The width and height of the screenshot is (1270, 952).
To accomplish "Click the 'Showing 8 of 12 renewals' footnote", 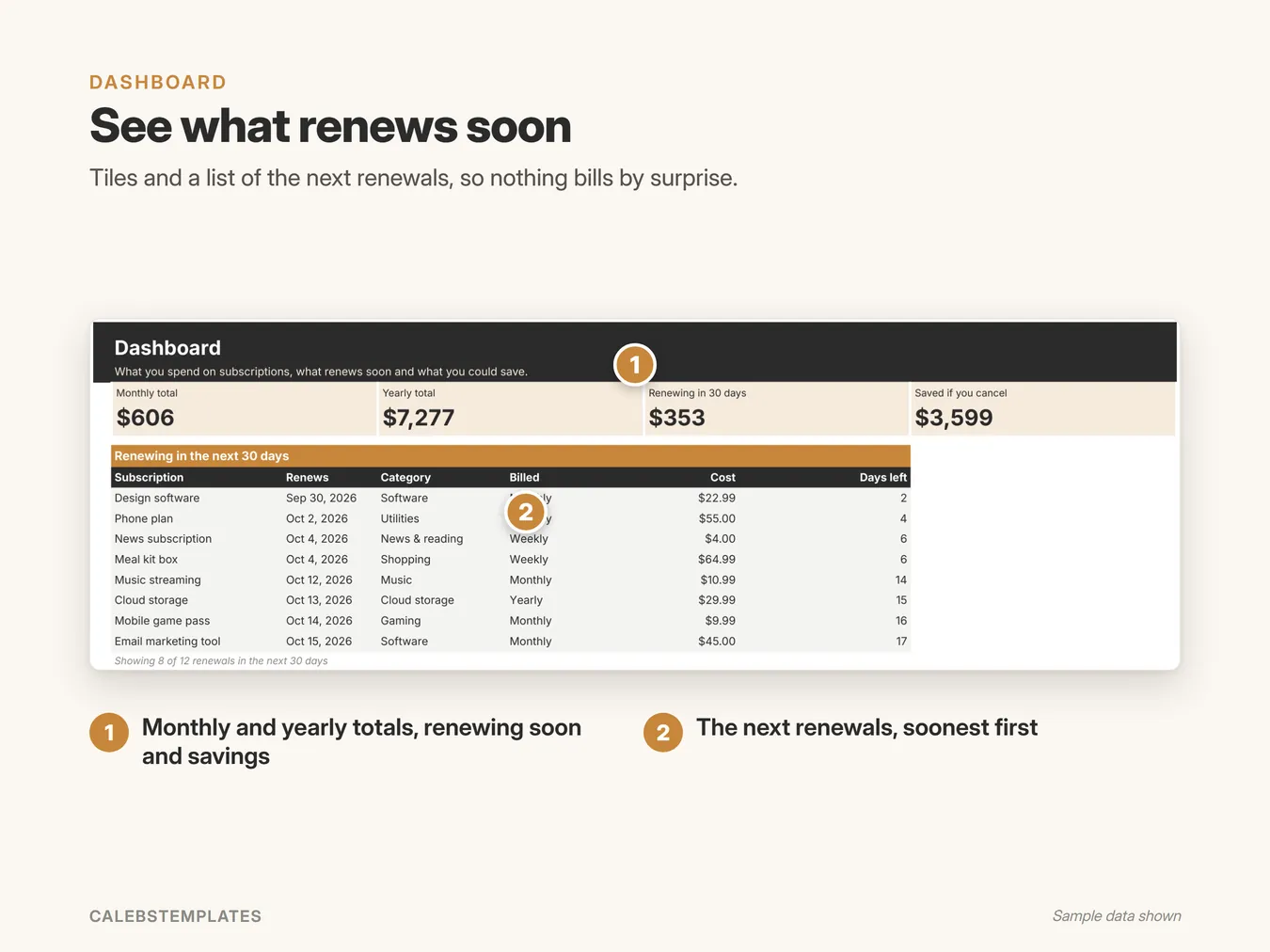I will [221, 661].
